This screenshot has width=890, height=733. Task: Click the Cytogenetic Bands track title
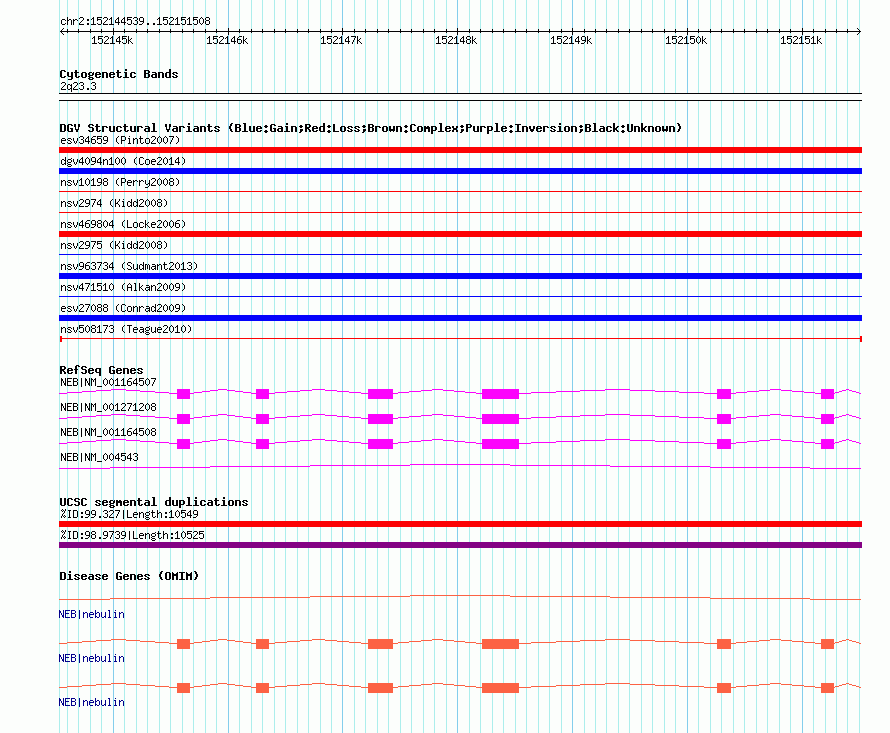pyautogui.click(x=119, y=74)
